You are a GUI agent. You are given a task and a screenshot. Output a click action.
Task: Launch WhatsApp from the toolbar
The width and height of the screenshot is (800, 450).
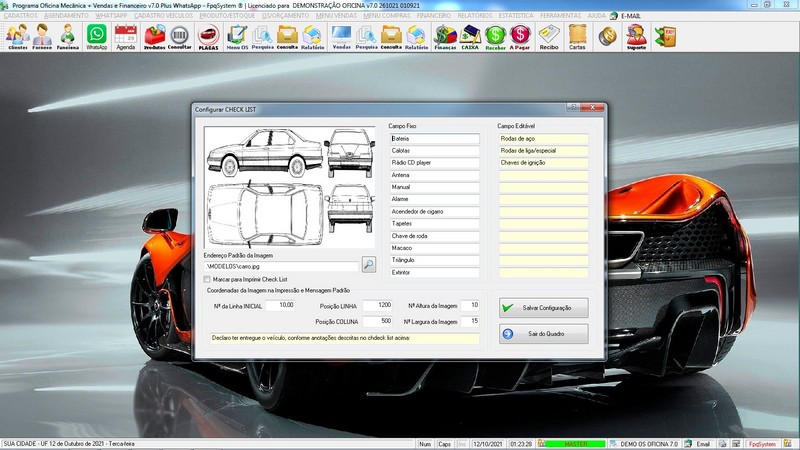coord(96,37)
